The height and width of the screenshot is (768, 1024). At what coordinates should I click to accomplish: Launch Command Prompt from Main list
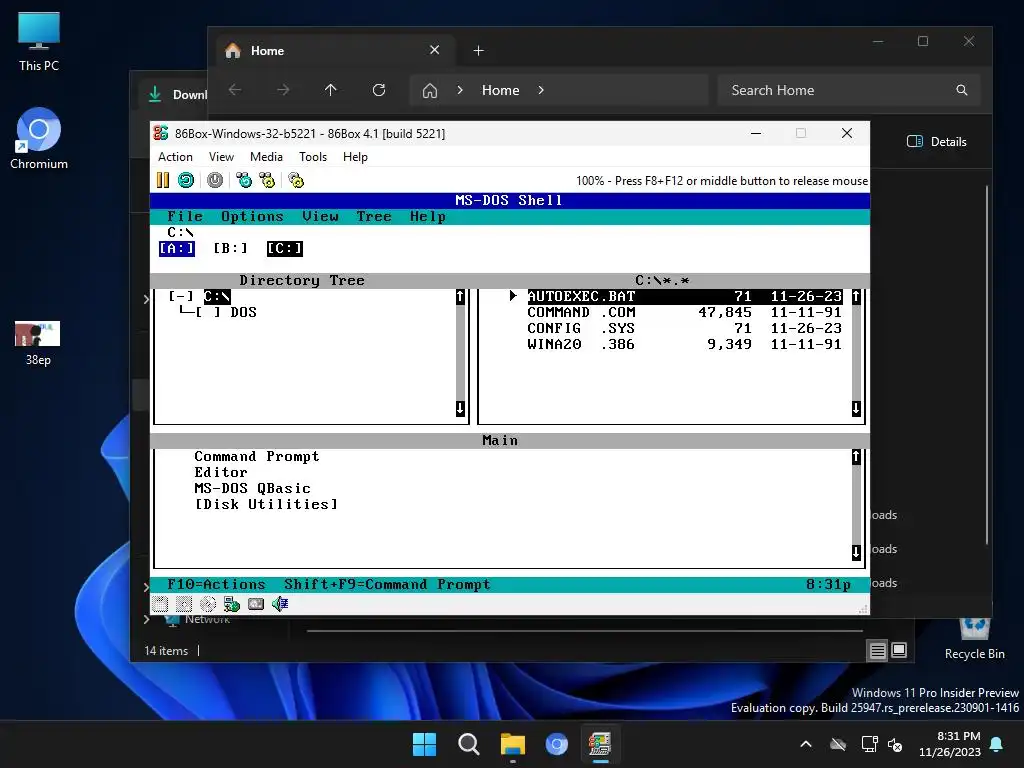(257, 456)
